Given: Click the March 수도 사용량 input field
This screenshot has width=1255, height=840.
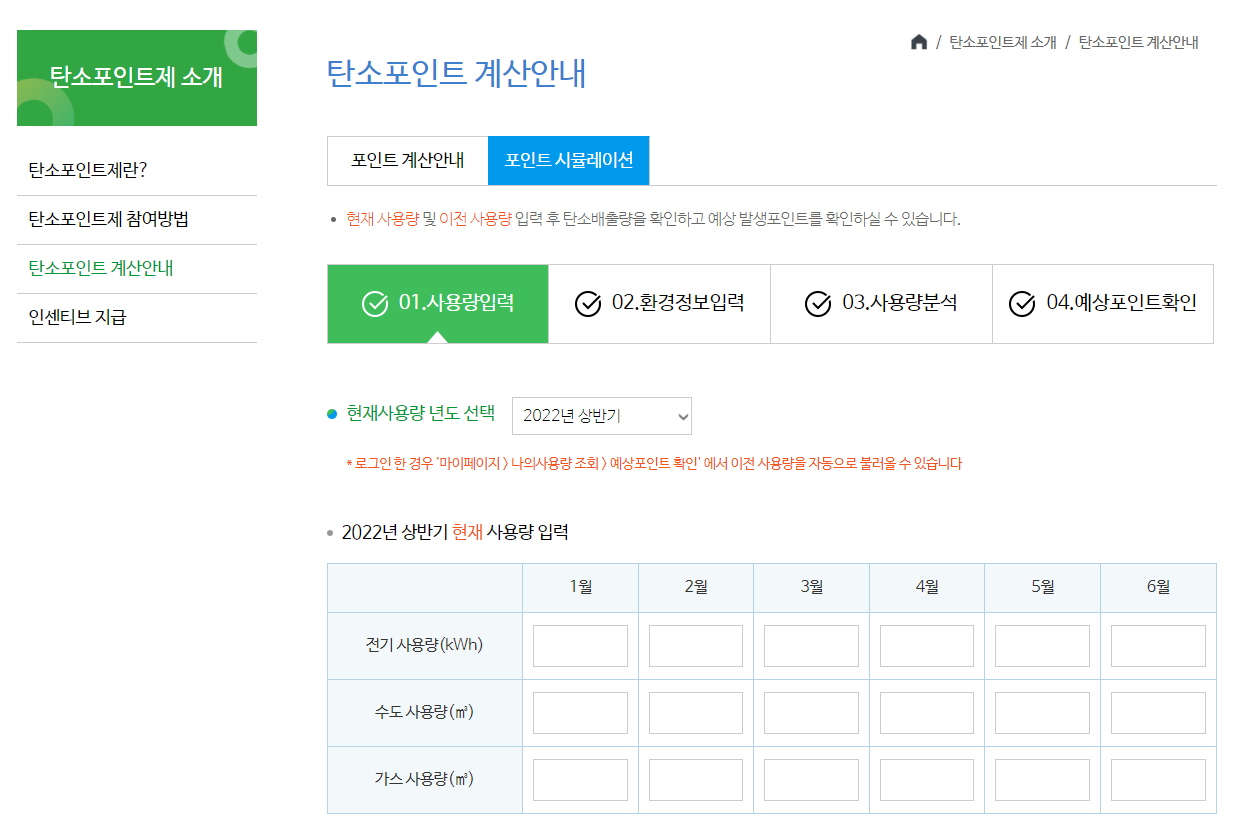Looking at the screenshot, I should coord(811,712).
